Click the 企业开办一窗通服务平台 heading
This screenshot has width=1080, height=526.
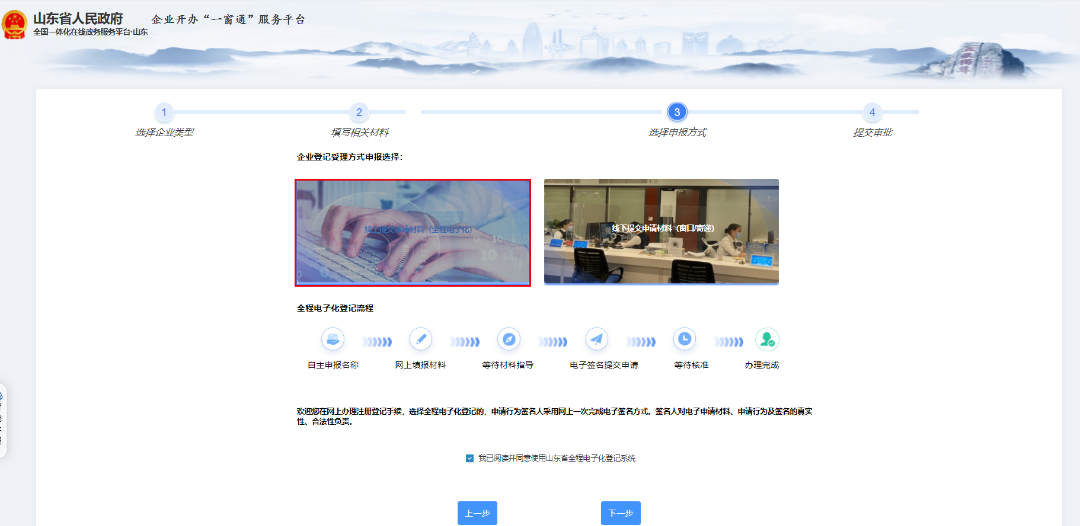click(x=228, y=20)
